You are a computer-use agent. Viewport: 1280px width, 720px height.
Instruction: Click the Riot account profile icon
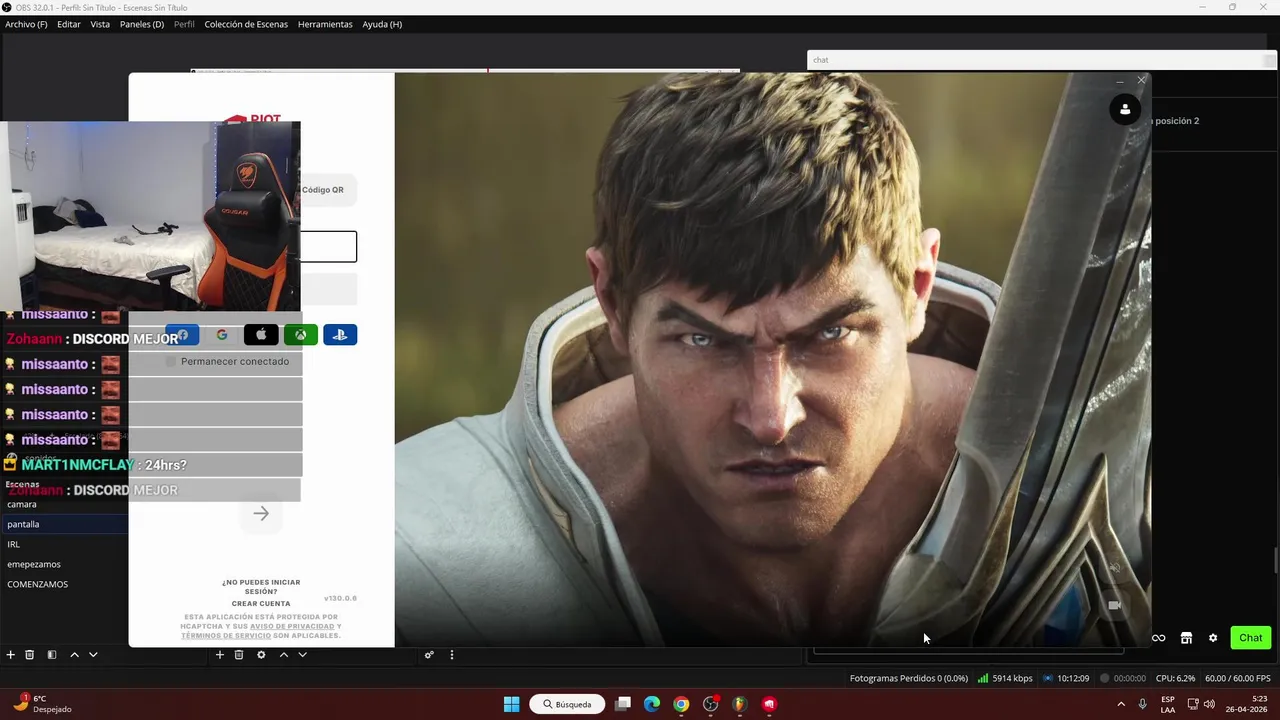click(x=1125, y=110)
